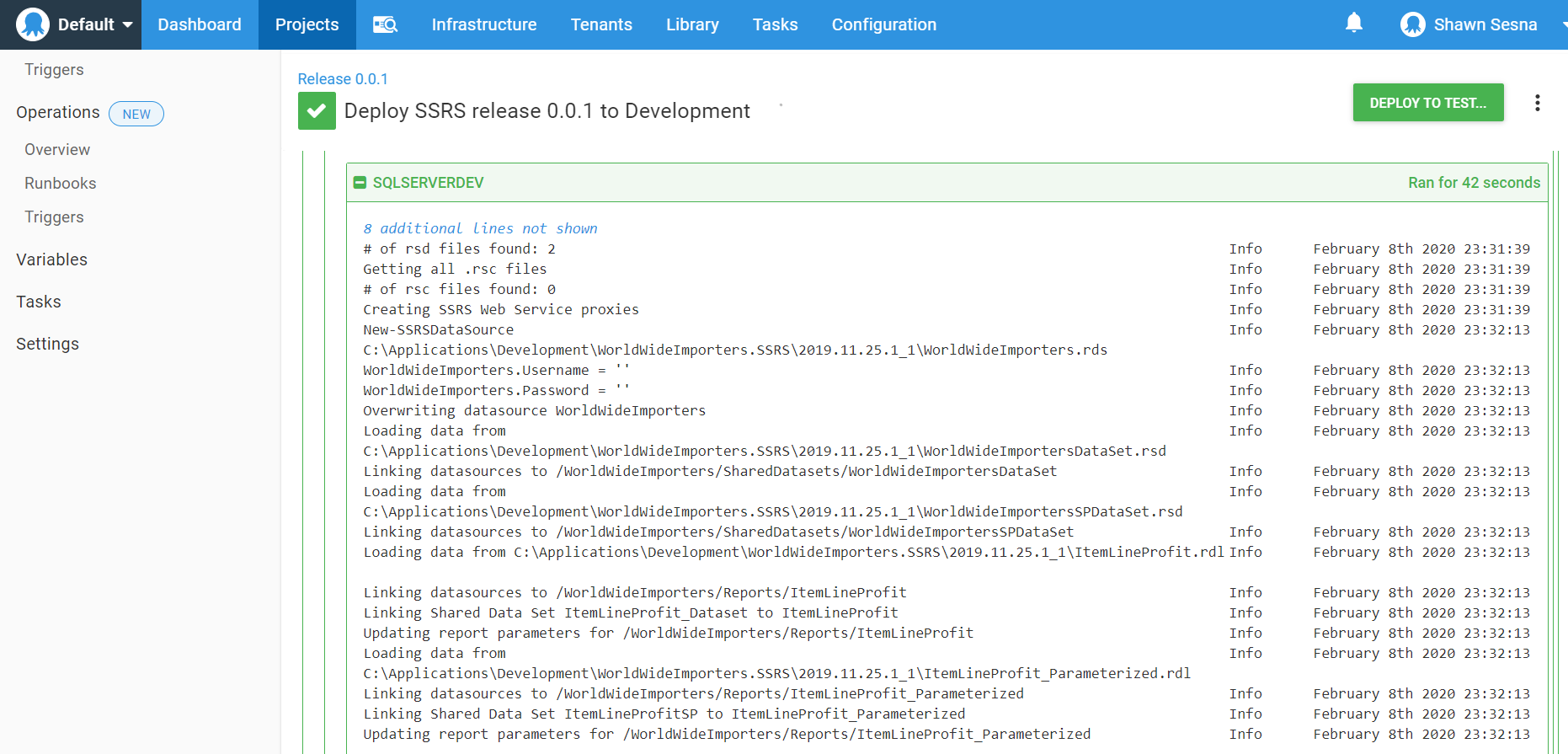The height and width of the screenshot is (754, 1568).
Task: Navigate to the Configuration menu
Action: 883,24
